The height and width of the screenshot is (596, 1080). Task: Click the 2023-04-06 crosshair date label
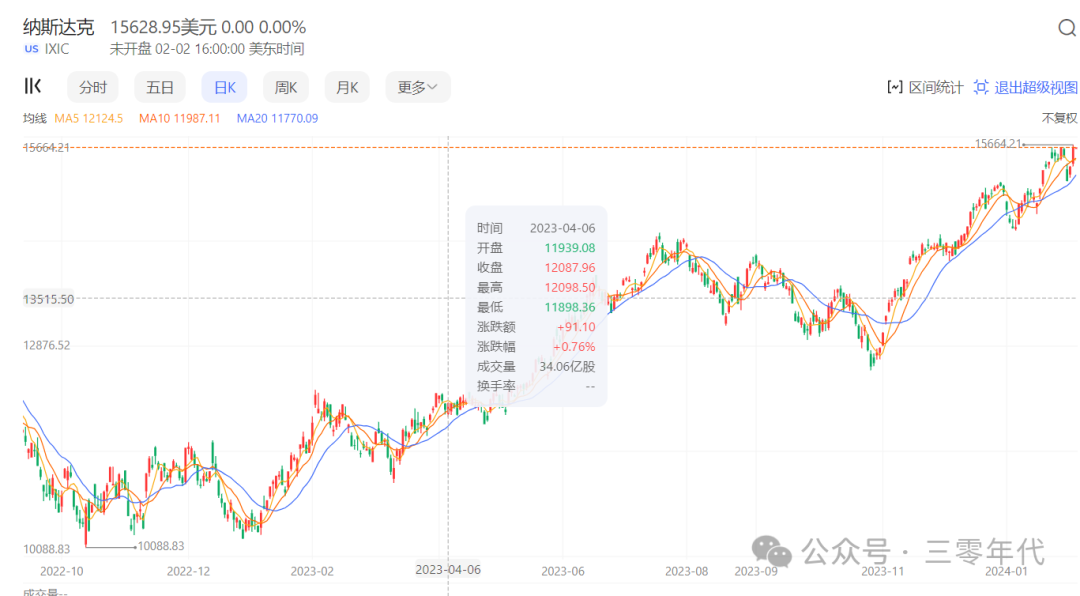point(448,570)
